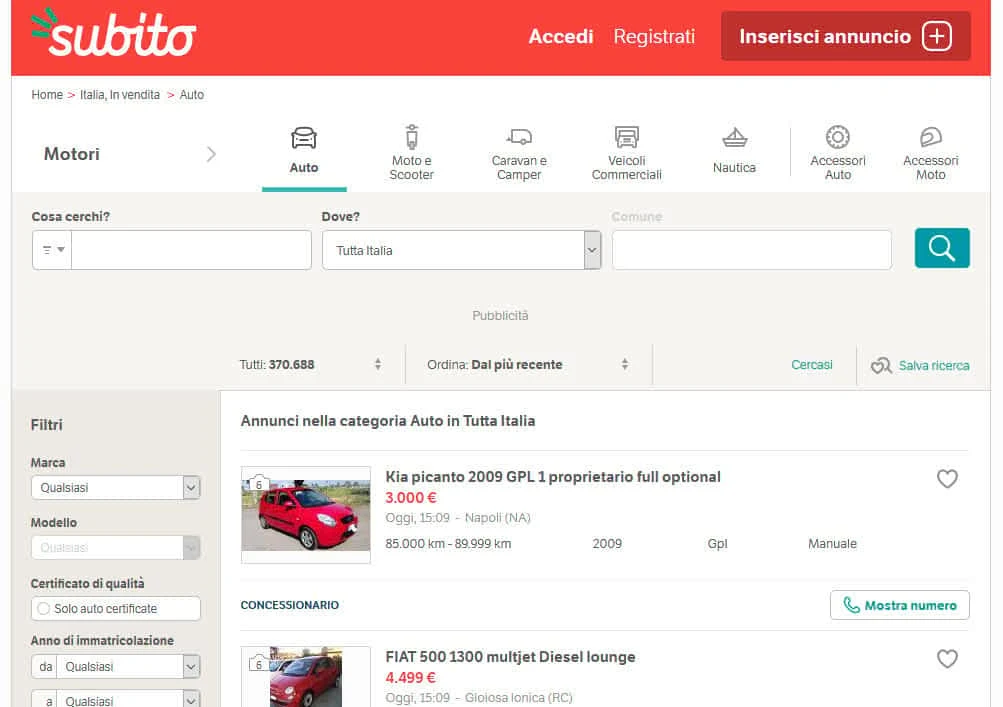The image size is (1003, 707).
Task: Open the red FIAT 500 thumbnail
Action: click(306, 677)
